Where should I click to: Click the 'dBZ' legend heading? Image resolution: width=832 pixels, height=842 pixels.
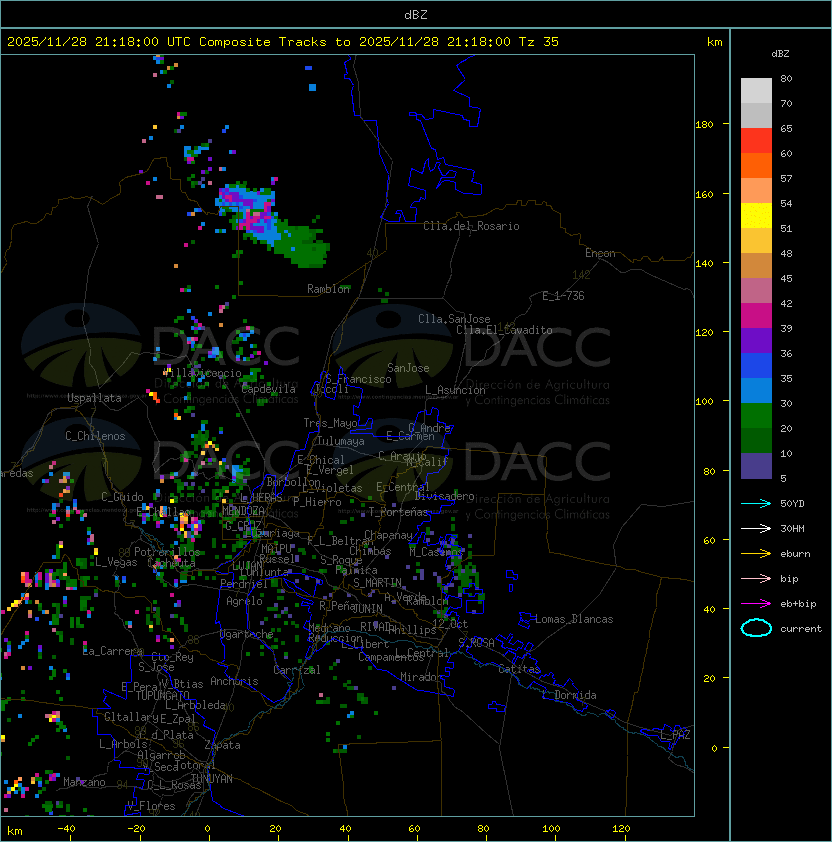(780, 54)
